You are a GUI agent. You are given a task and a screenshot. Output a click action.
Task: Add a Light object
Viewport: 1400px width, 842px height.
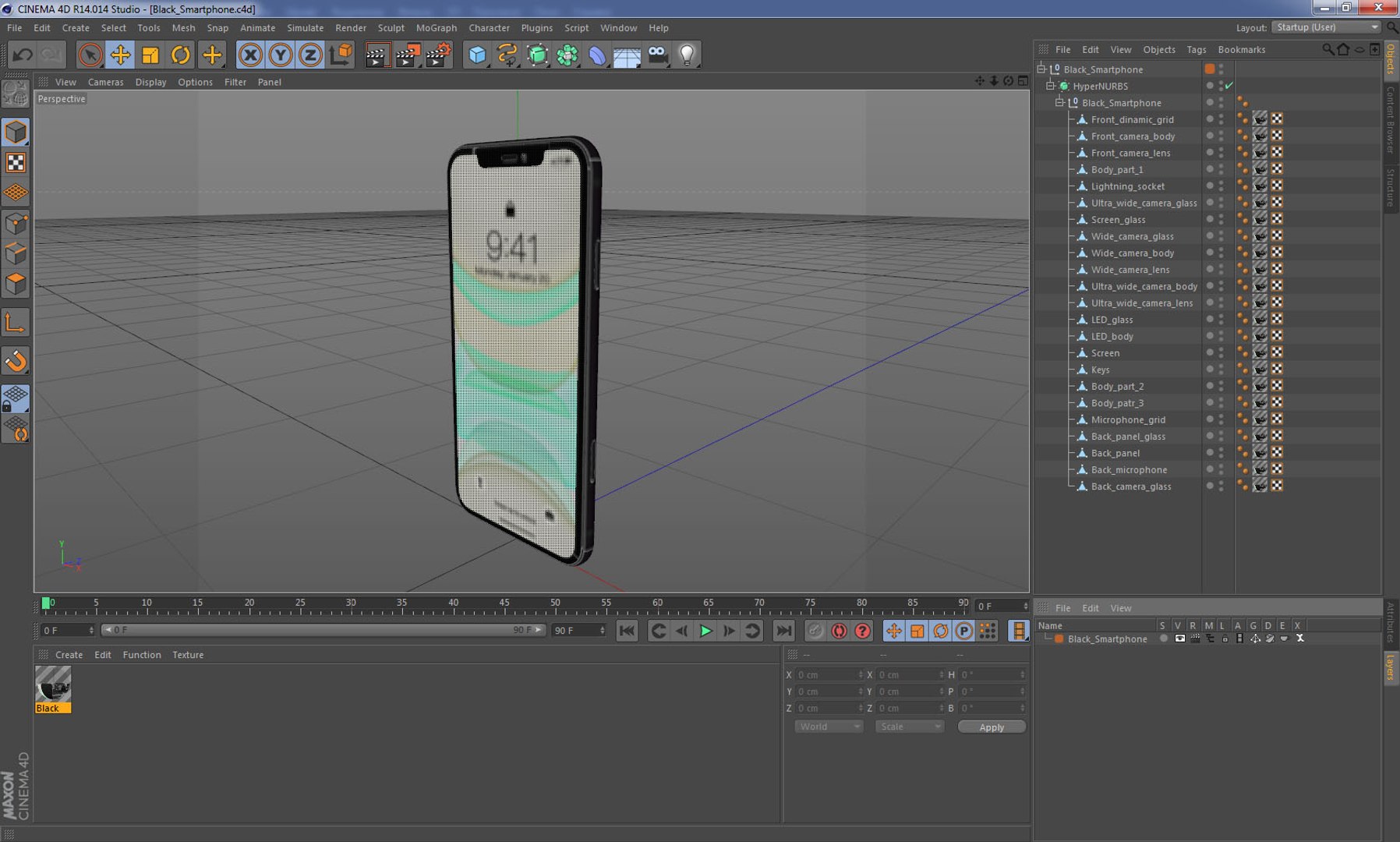pos(687,55)
